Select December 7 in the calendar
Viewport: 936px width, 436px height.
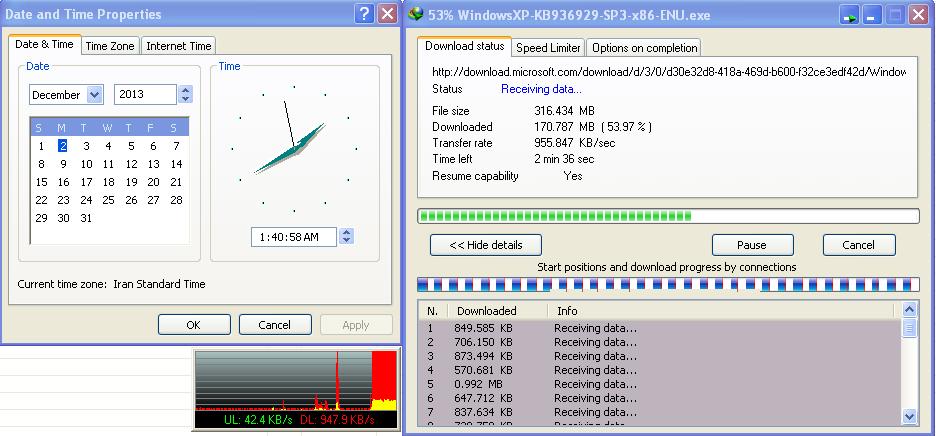(x=176, y=146)
